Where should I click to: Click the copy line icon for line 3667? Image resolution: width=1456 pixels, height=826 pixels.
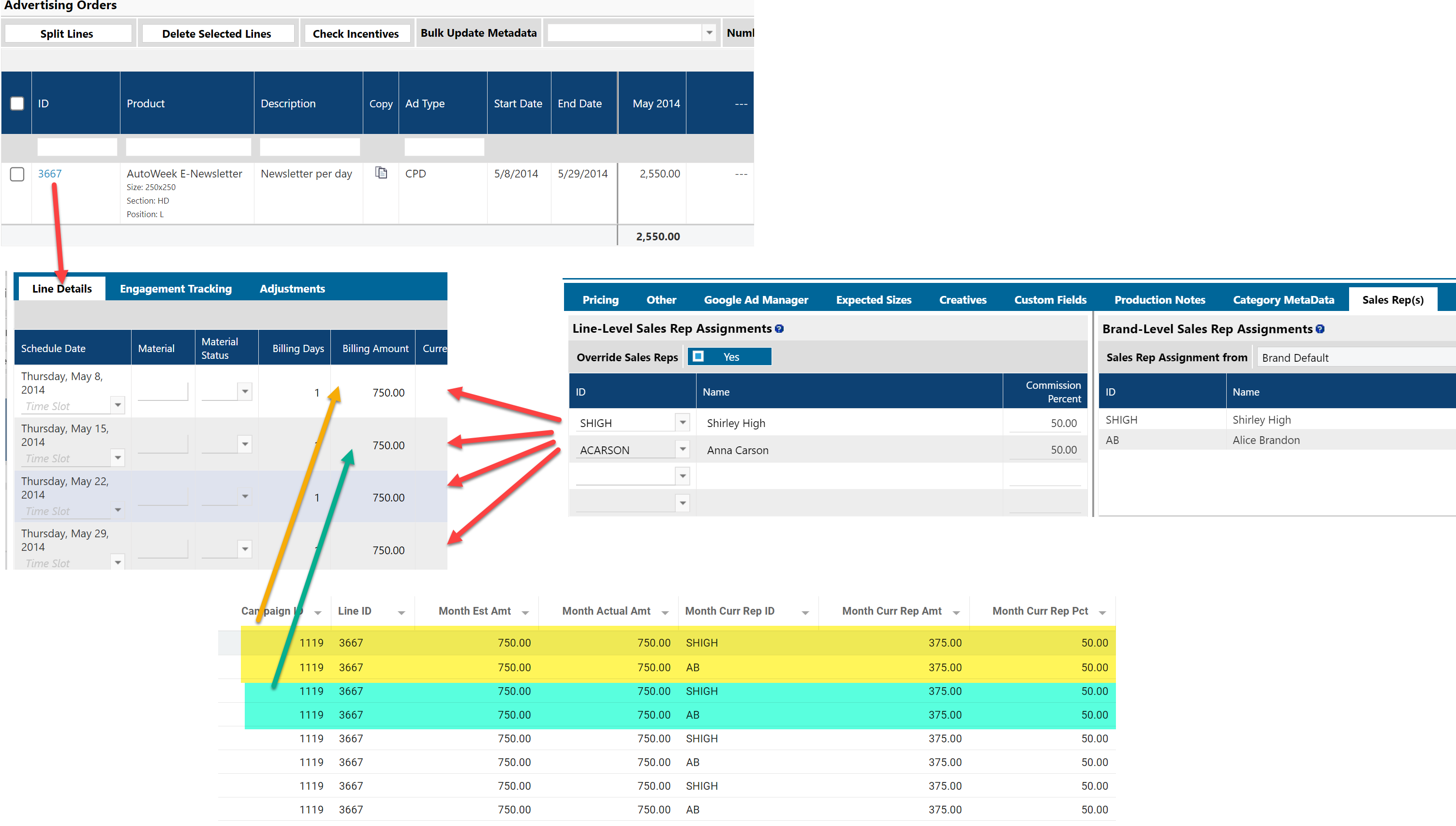click(381, 173)
